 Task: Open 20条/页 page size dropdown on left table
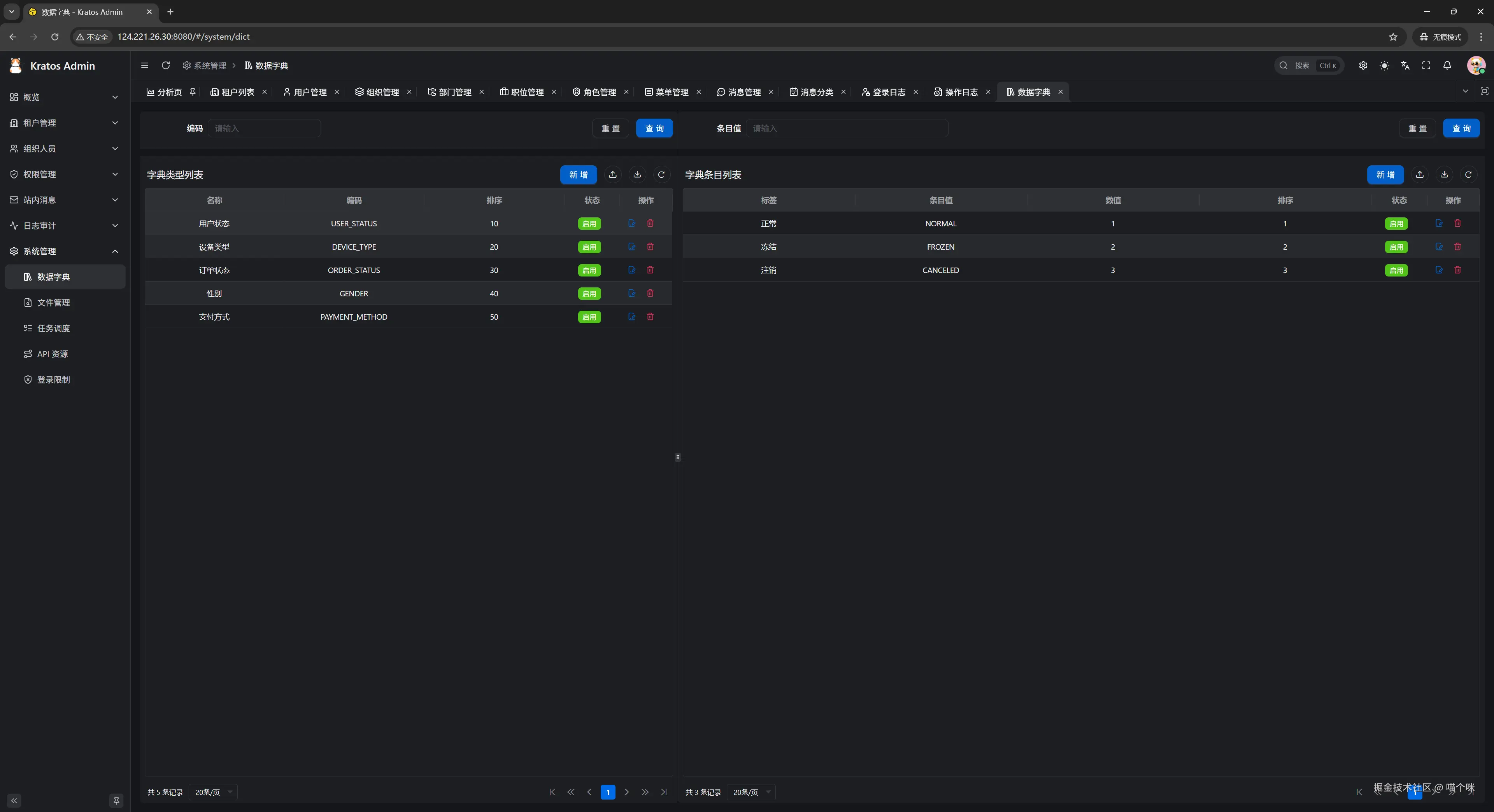[213, 792]
